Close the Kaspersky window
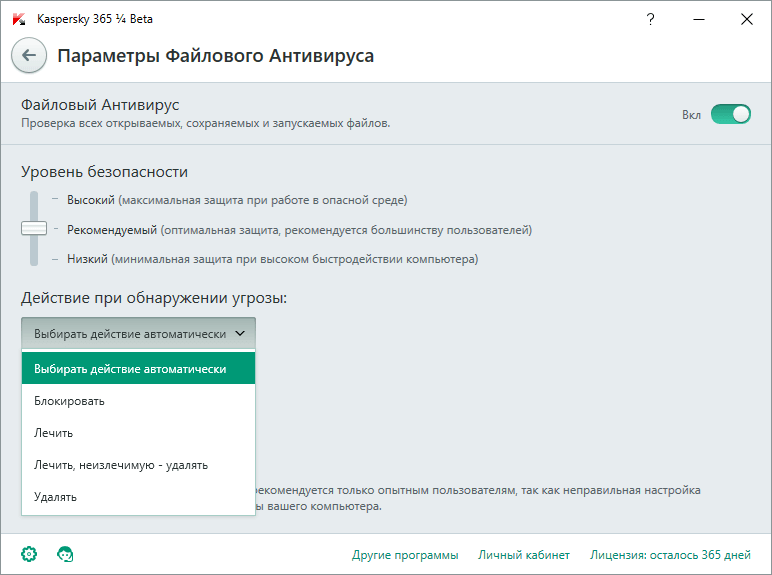Screen dimensions: 772x575 pyautogui.click(x=746, y=19)
